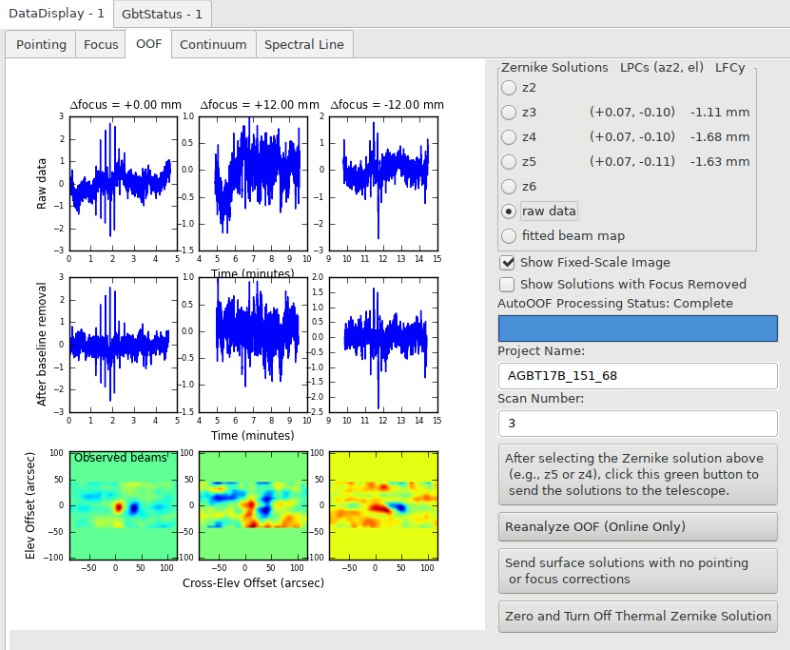Viewport: 790px width, 650px height.
Task: Select the OOF tab
Action: 149,44
